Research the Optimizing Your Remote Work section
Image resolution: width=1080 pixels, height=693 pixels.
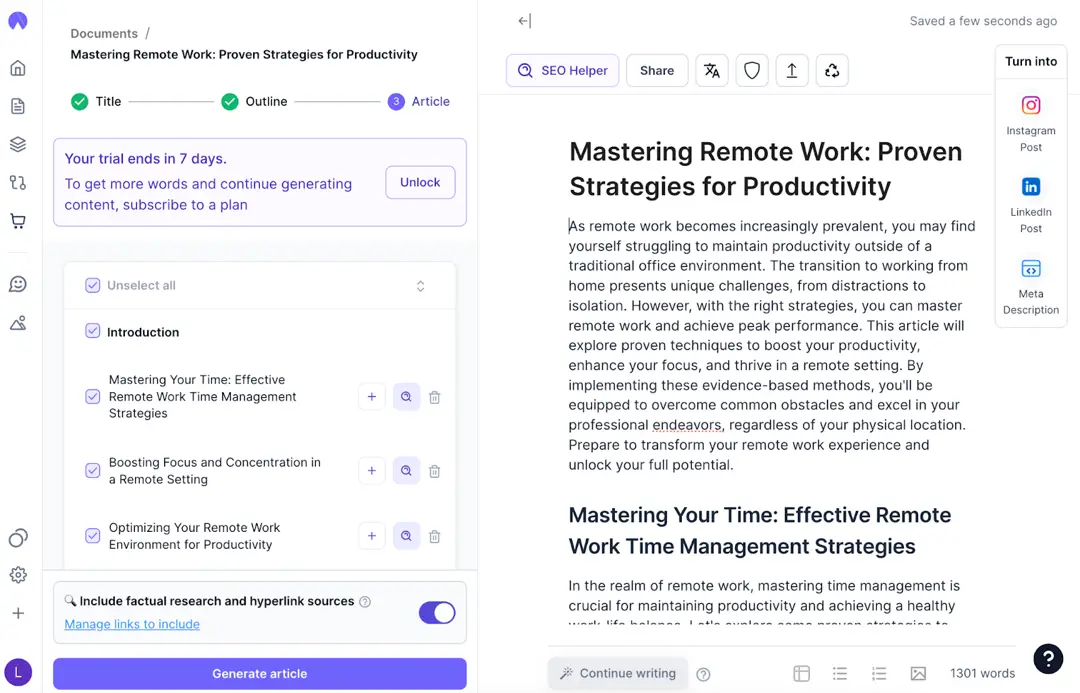coord(406,536)
